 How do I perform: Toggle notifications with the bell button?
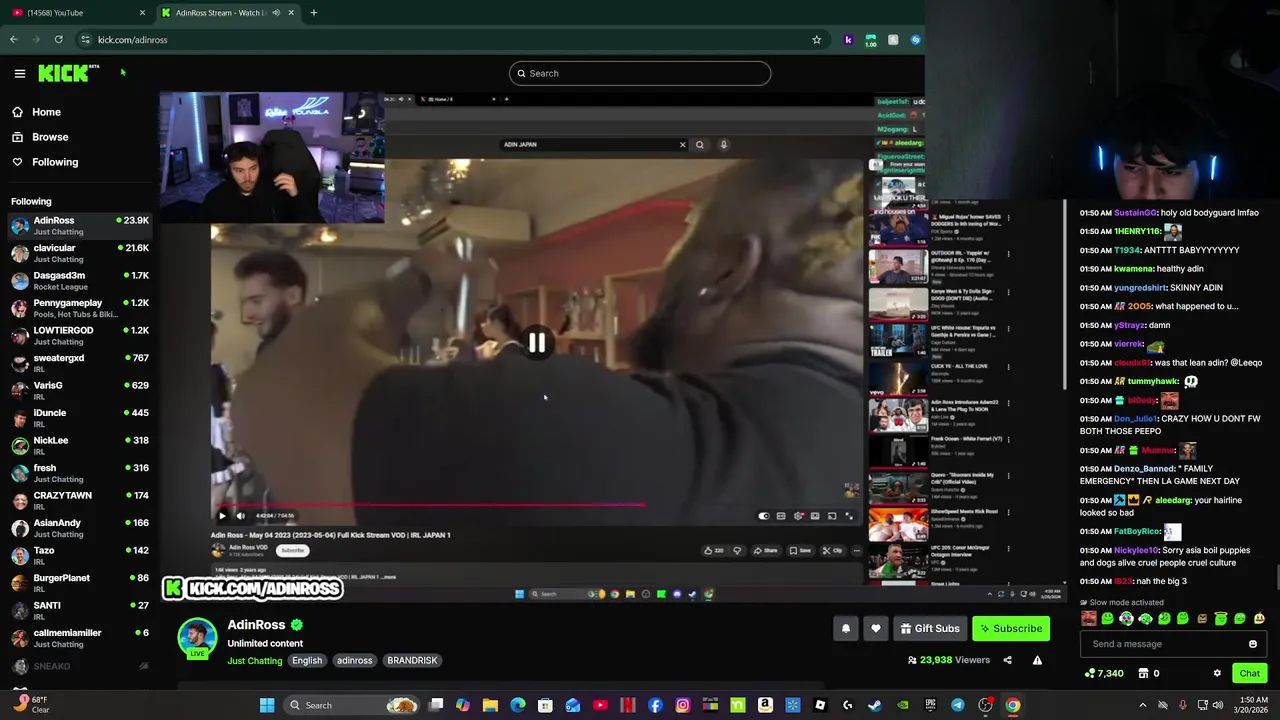click(x=846, y=629)
